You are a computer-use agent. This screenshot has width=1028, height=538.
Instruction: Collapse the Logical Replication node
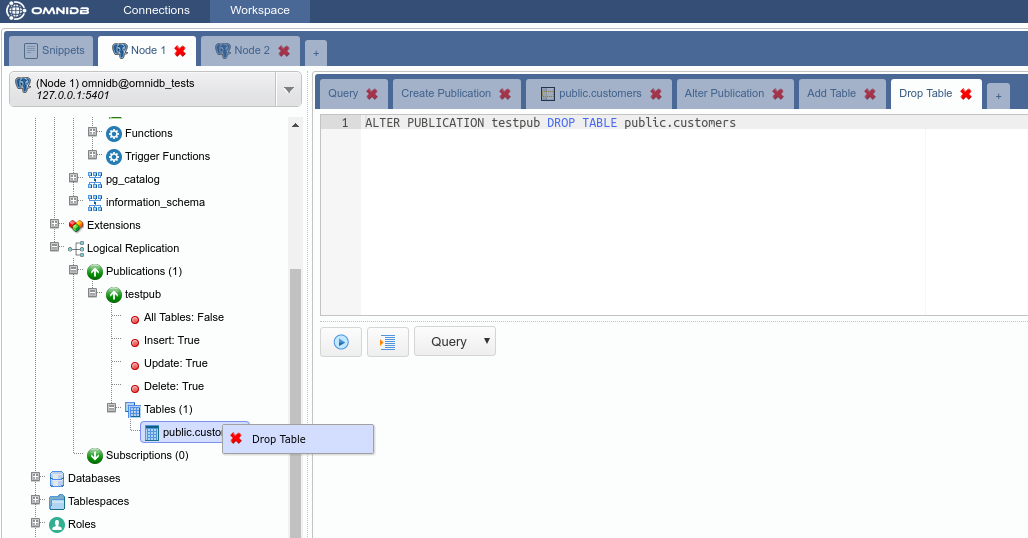55,248
